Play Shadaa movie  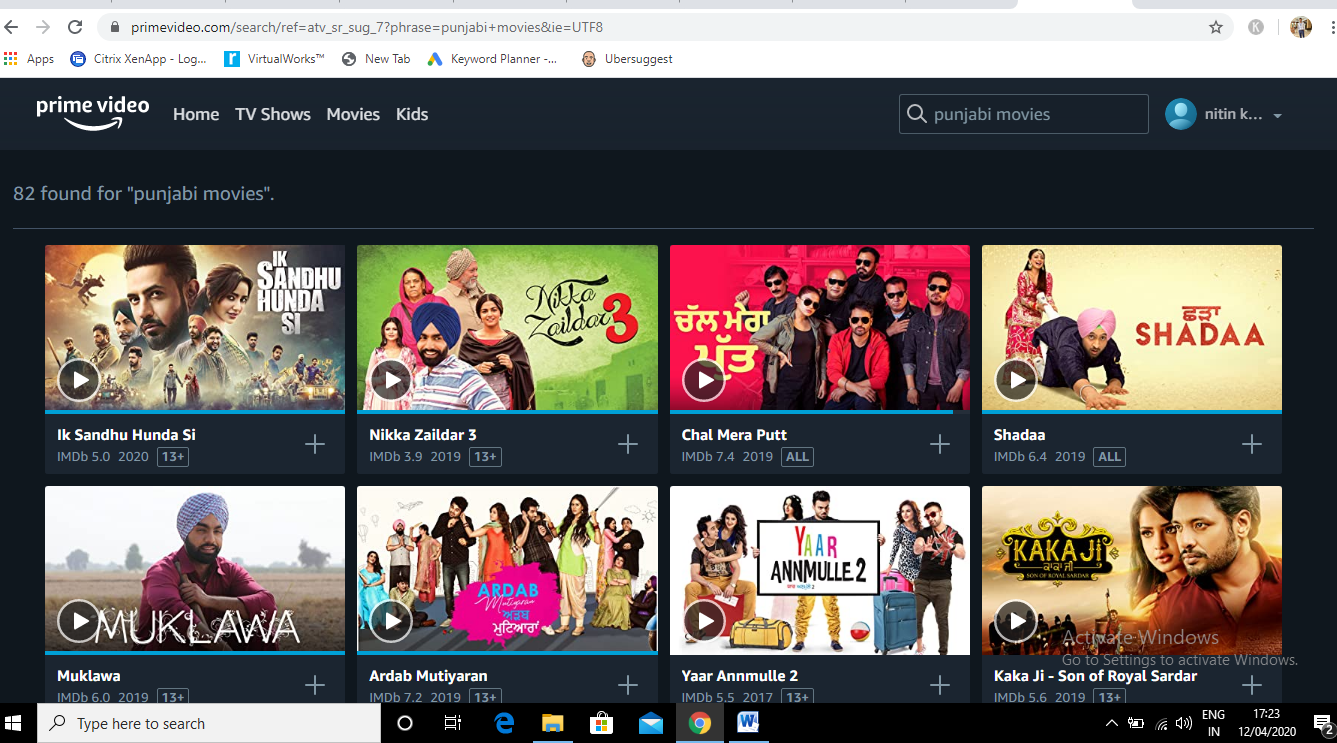coord(1016,380)
